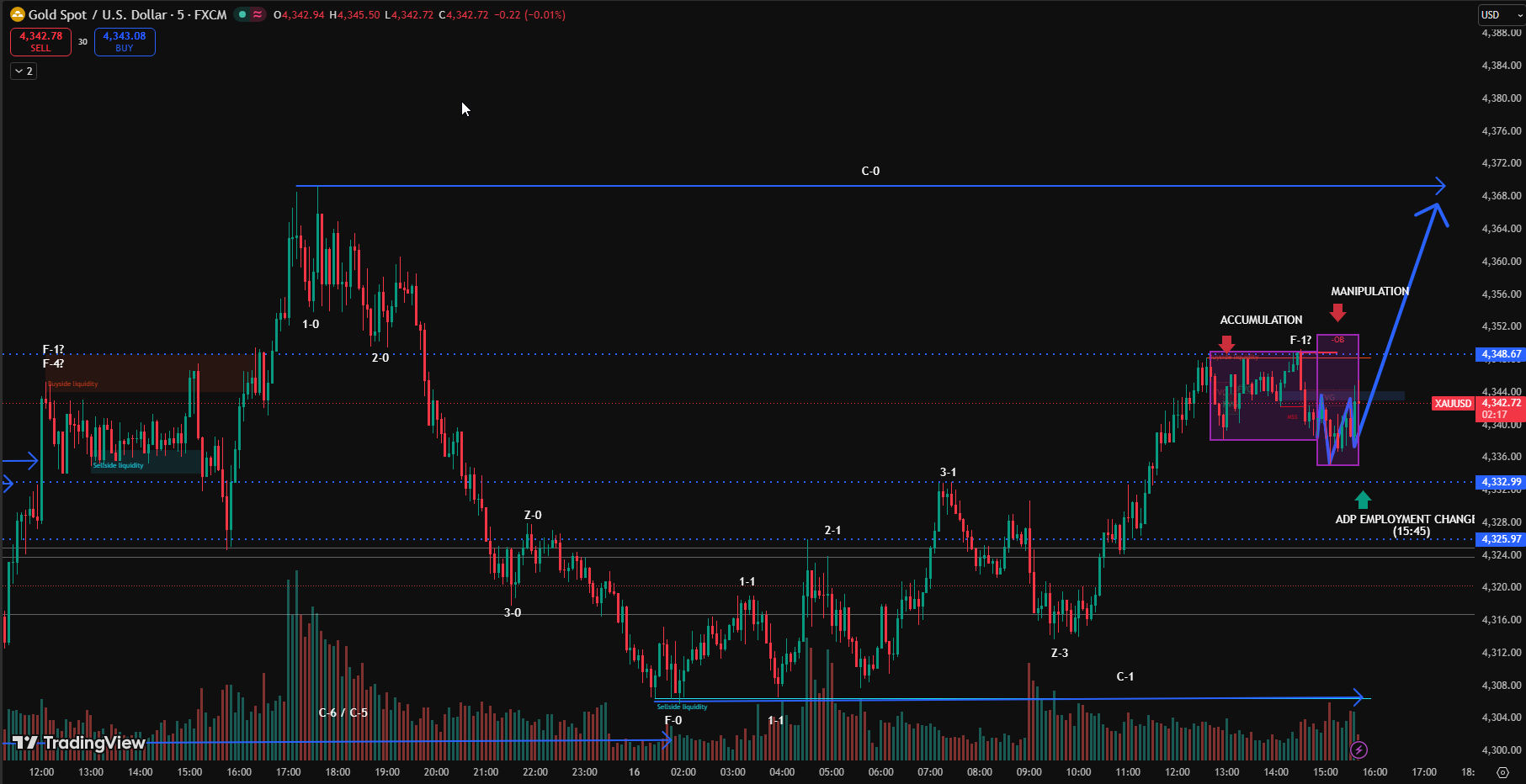Open chart settings hexagon gear icon
This screenshot has height=784, width=1526.
click(x=1503, y=772)
